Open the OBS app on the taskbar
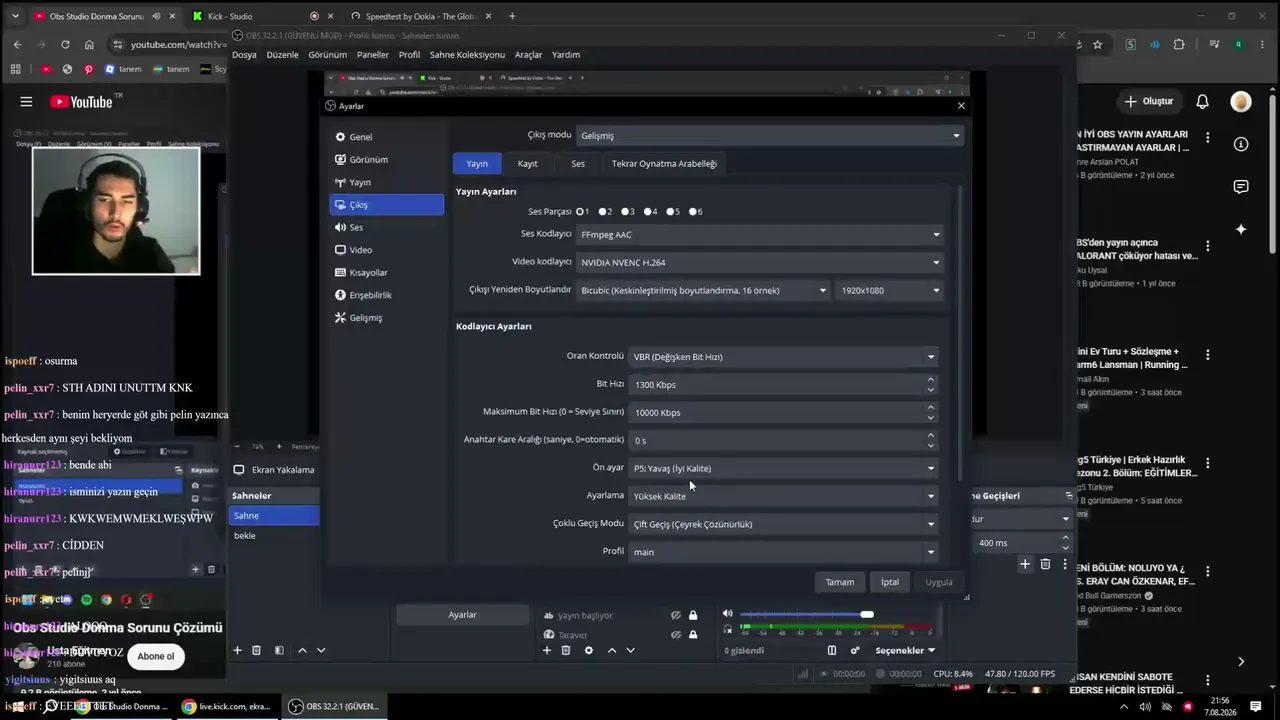Screen dimensions: 1280x720 [x=334, y=706]
